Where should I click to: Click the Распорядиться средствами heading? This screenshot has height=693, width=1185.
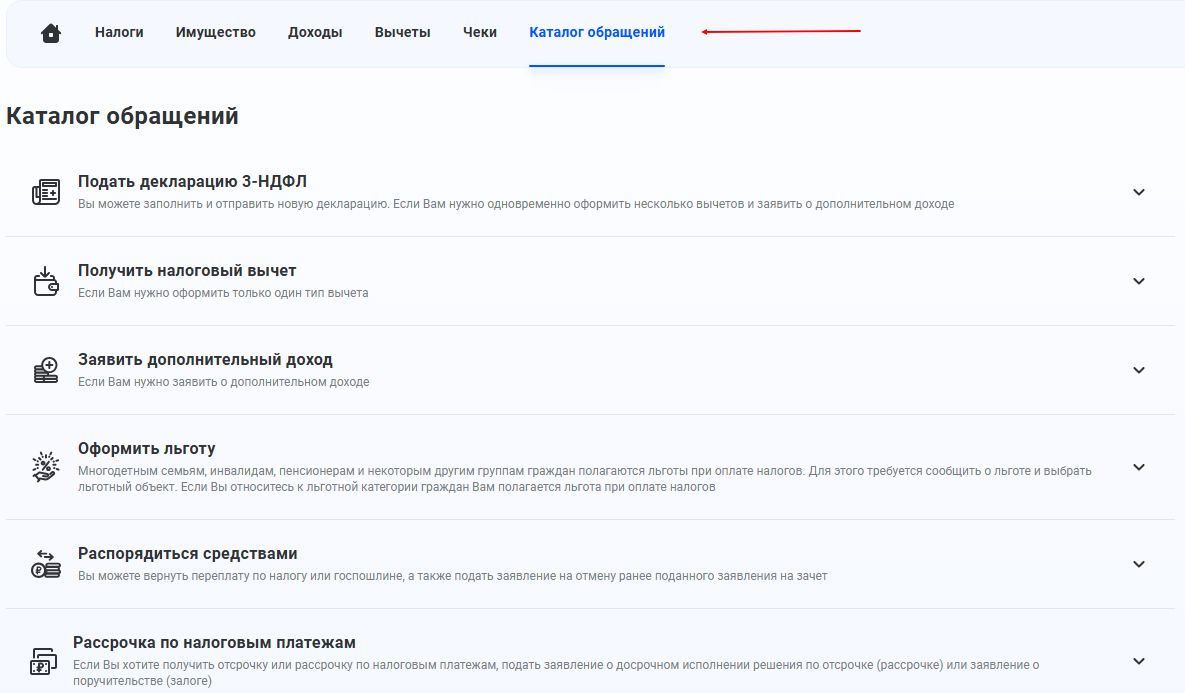click(x=187, y=553)
